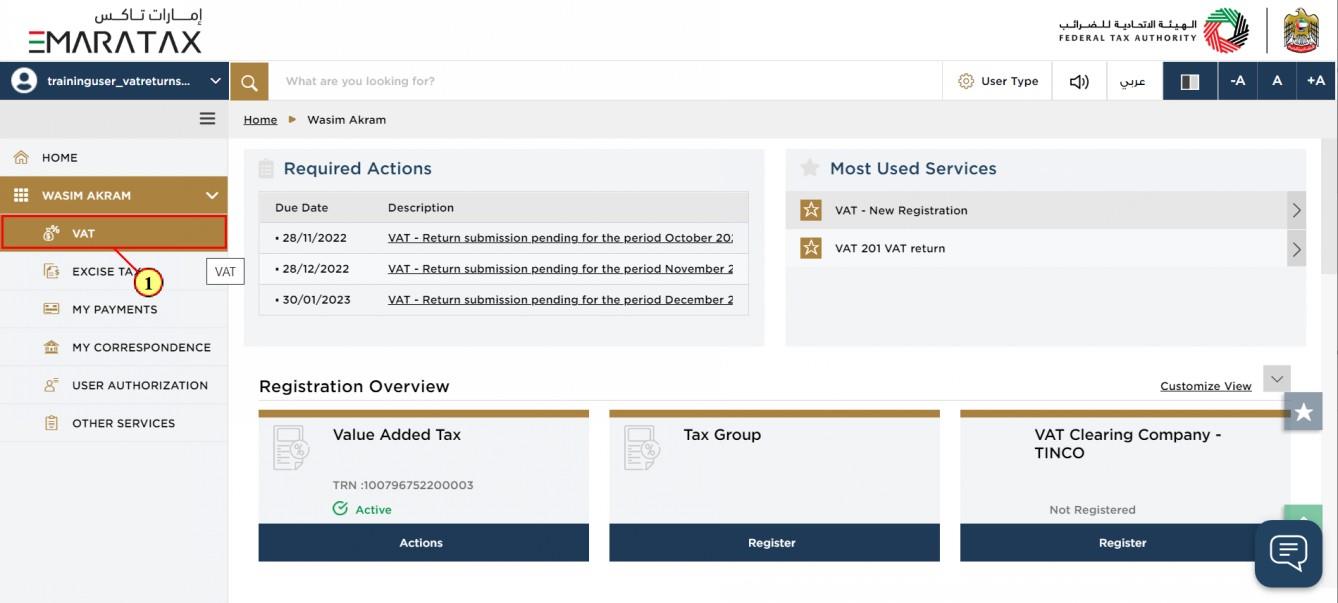Open EXCISE TAX in the sidebar
This screenshot has width=1338, height=603.
(114, 271)
